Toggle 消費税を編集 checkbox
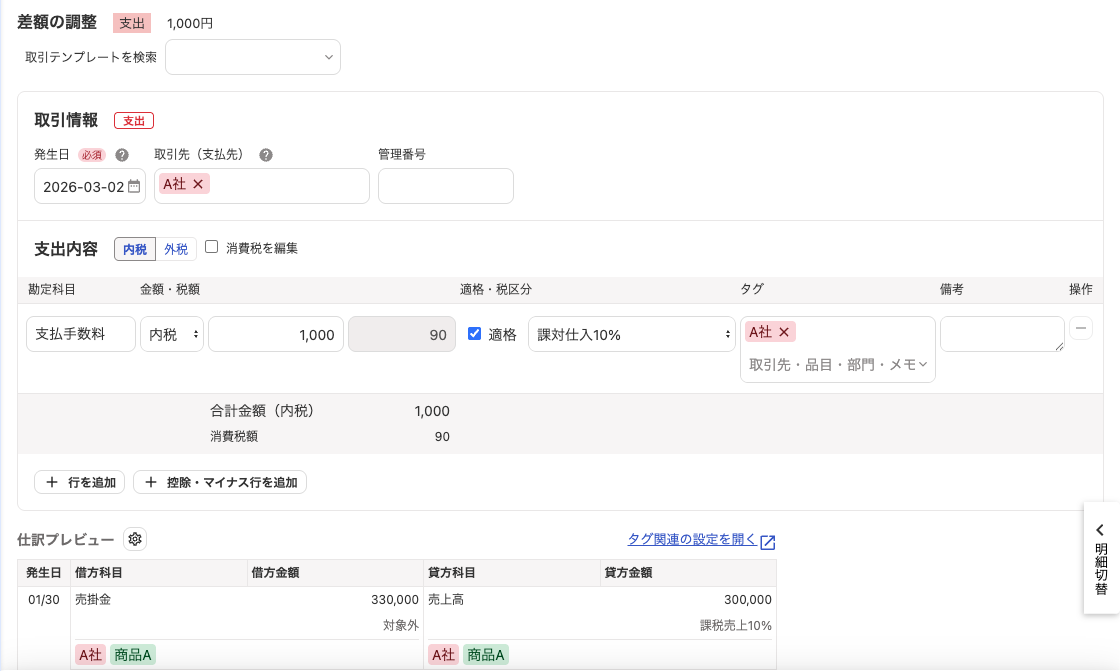This screenshot has width=1120, height=671. (x=211, y=247)
